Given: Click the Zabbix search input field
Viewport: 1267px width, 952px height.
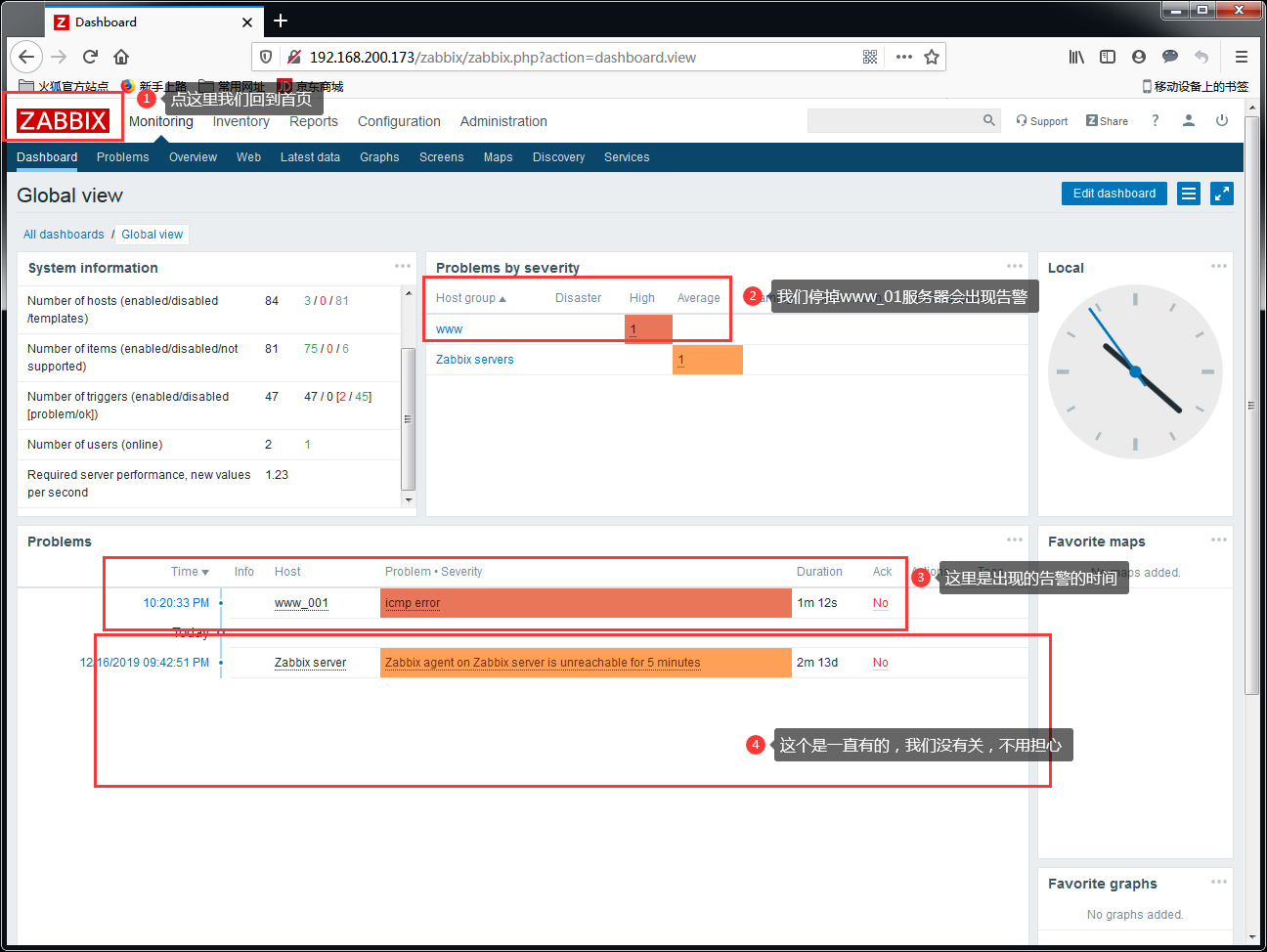Looking at the screenshot, I should tap(895, 120).
